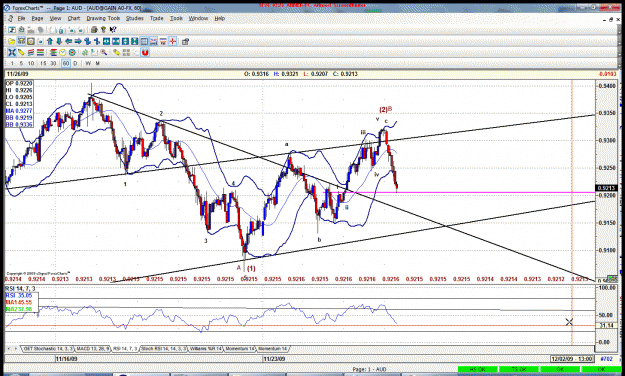
Task: Click the blue right arrow icon
Action: (x=78, y=41)
